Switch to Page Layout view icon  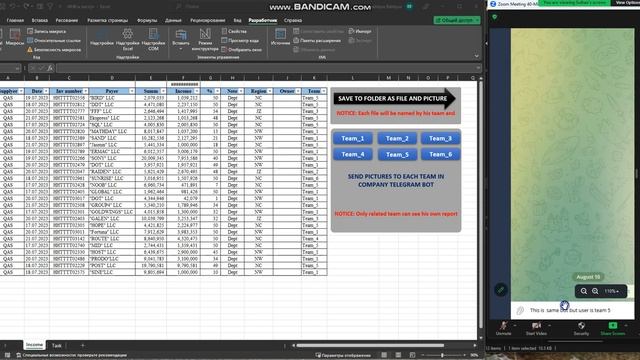(x=398, y=355)
